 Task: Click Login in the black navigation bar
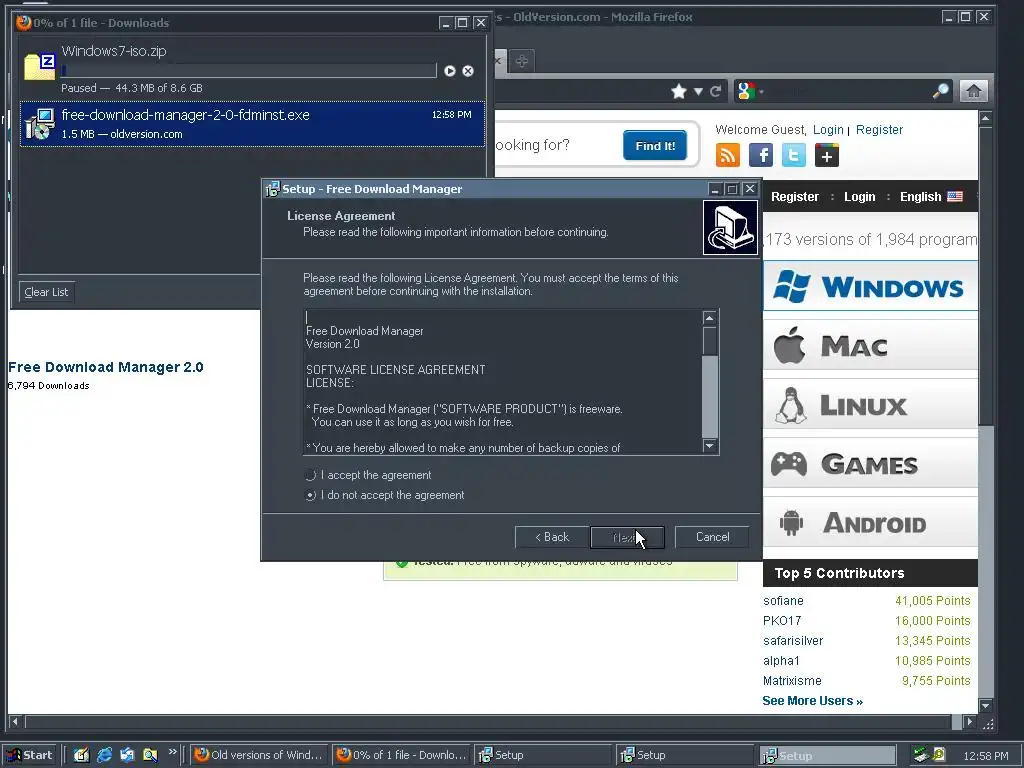pos(859,197)
